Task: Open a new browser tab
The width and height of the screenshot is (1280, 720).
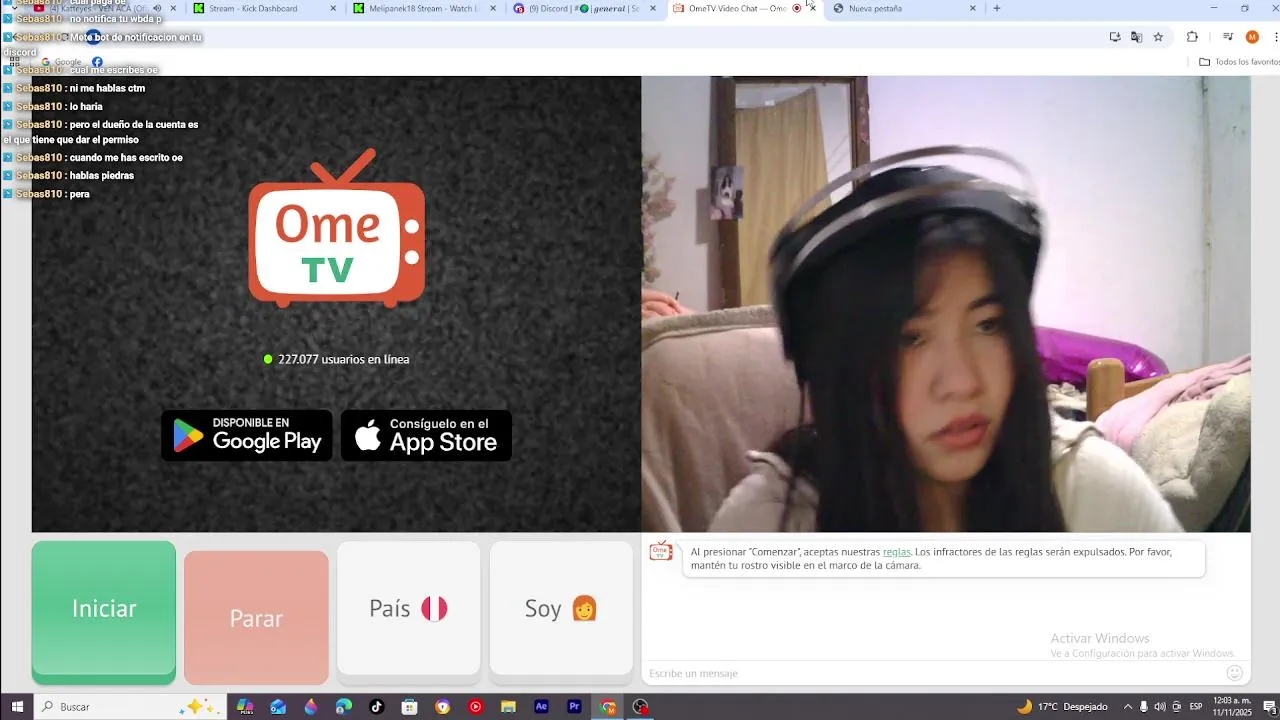Action: pos(996,8)
